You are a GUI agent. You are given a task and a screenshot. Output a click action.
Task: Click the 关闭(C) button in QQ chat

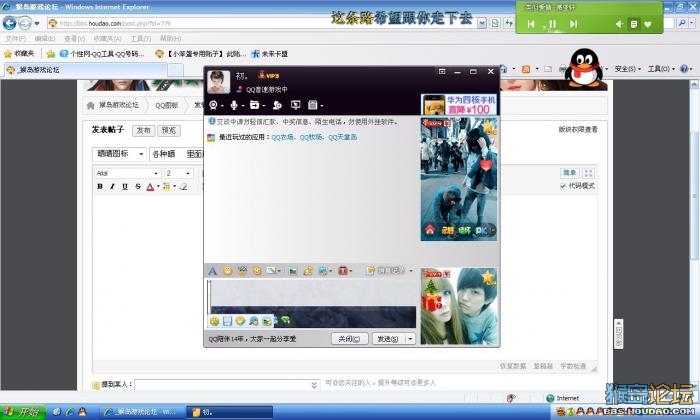pos(350,339)
